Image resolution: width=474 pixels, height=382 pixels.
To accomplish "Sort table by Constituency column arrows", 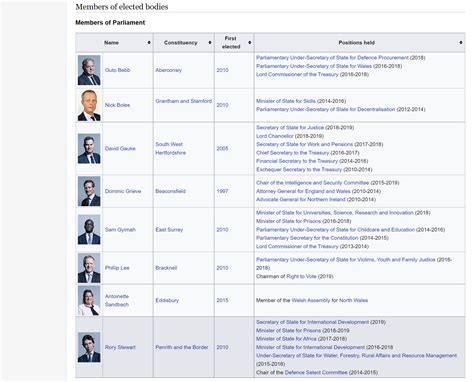I will pos(210,42).
